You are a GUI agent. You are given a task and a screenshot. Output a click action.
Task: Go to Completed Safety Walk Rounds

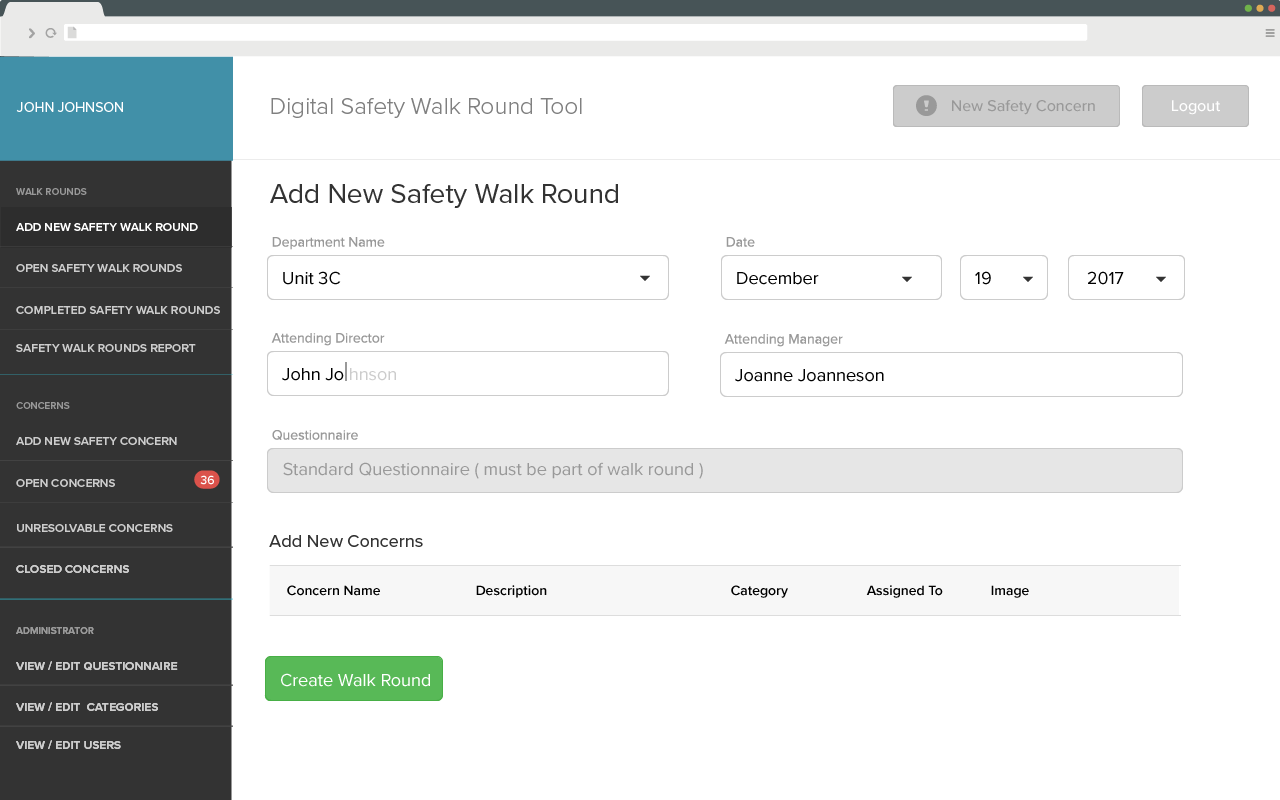[116, 310]
